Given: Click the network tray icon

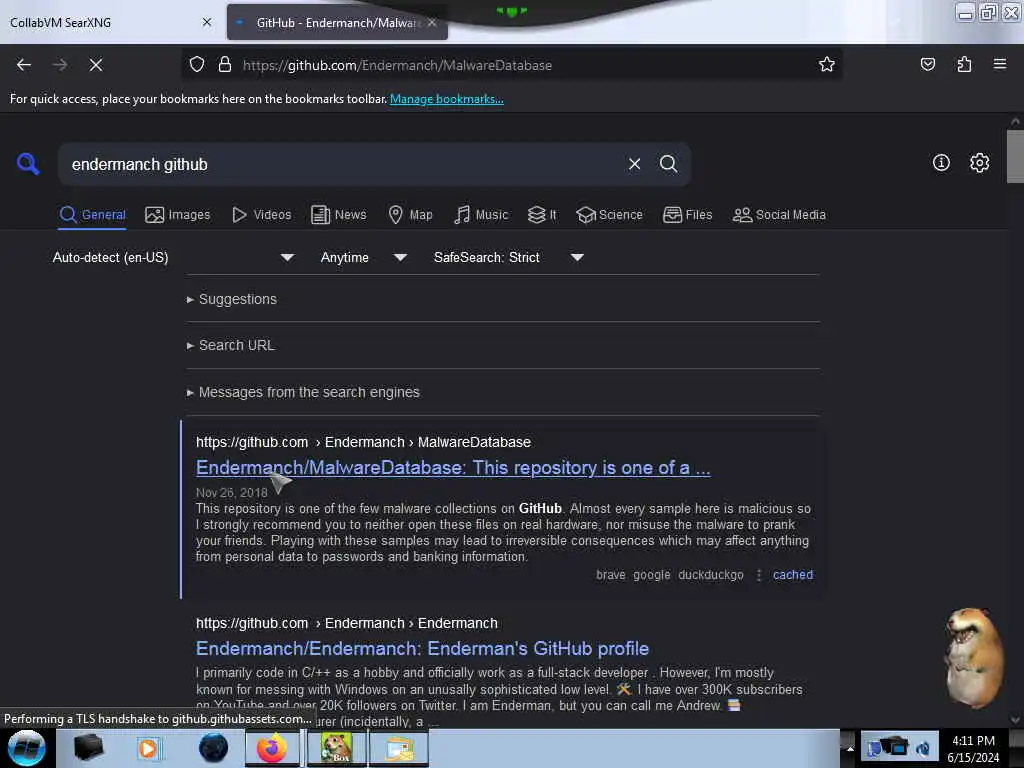Looking at the screenshot, I should pyautogui.click(x=896, y=746).
